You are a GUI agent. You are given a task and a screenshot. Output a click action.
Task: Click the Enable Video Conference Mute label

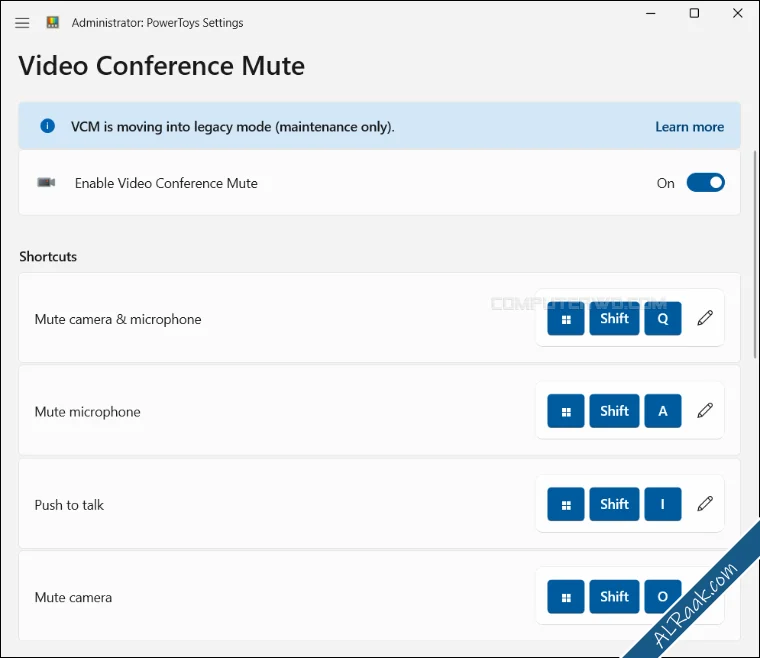pyautogui.click(x=166, y=183)
